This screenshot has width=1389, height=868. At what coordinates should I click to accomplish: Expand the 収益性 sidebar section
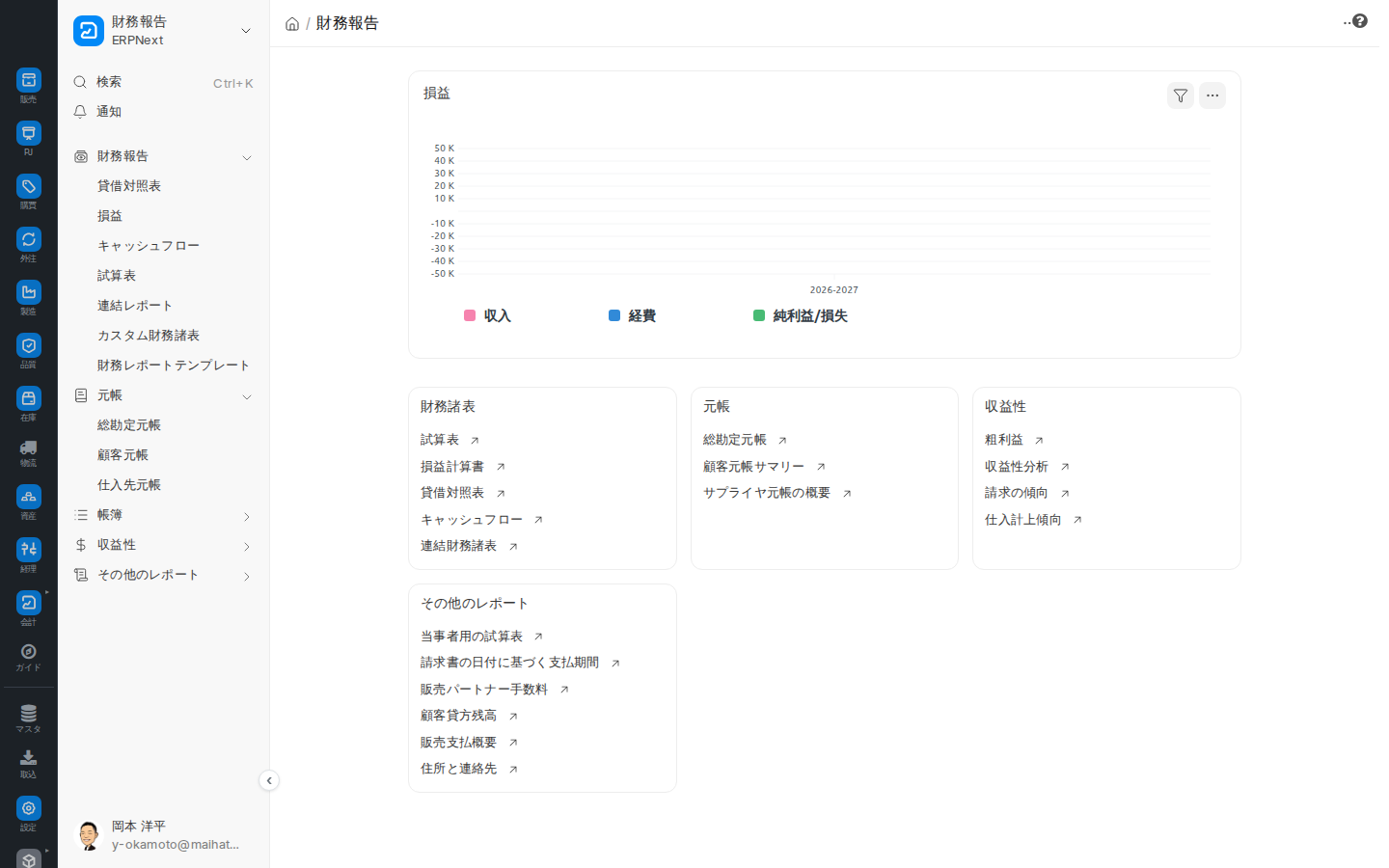pyautogui.click(x=247, y=547)
